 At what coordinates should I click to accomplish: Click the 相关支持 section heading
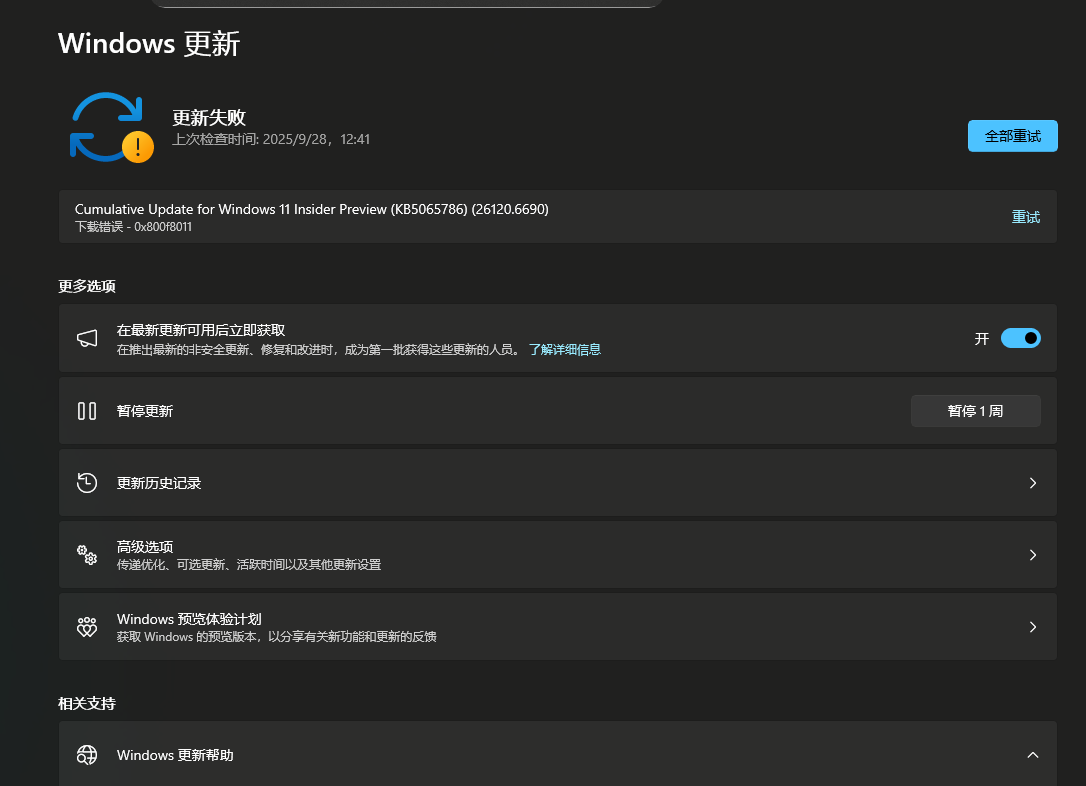coord(87,704)
